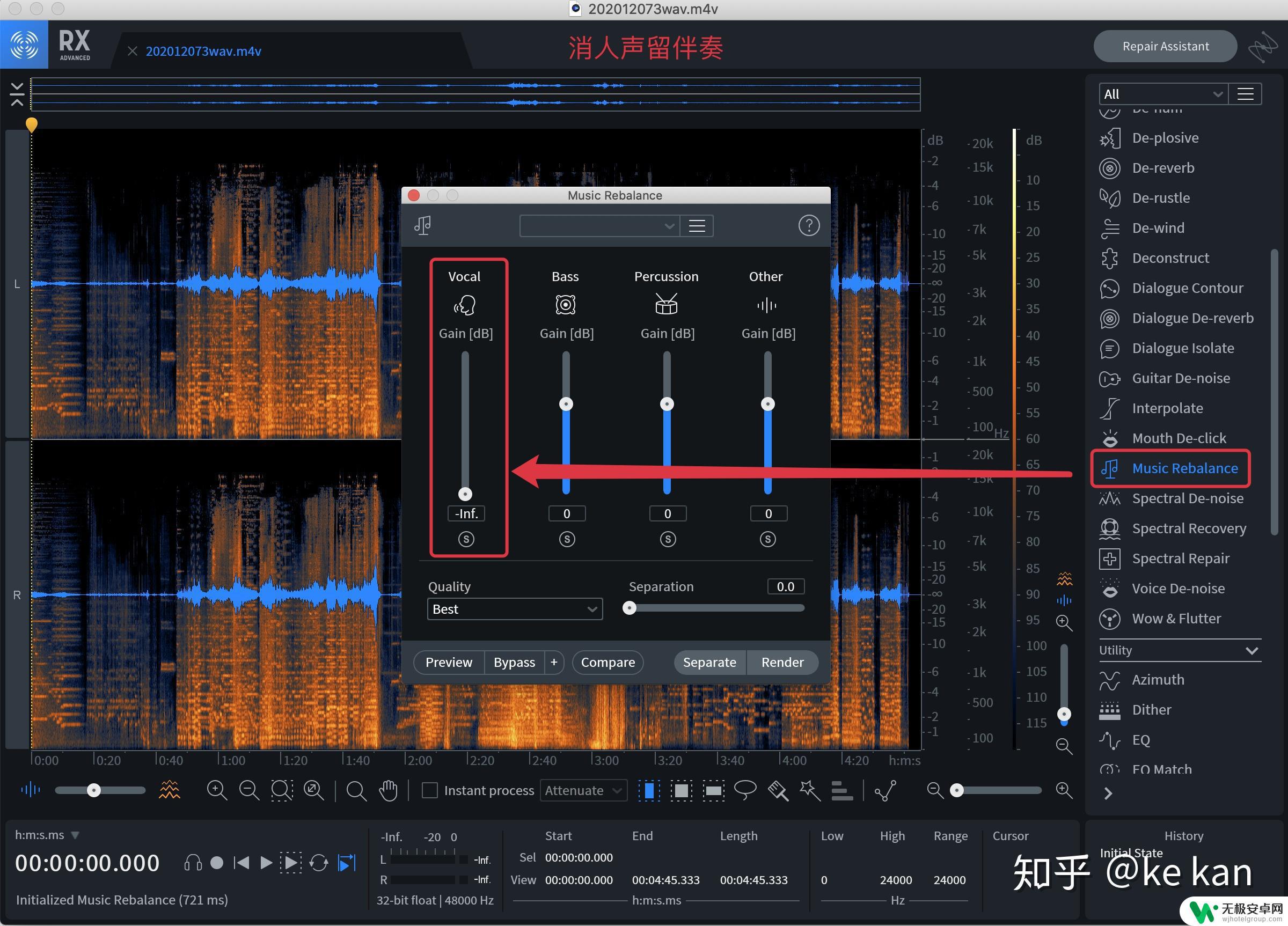Screen dimensions: 1288x926
Task: Collapse the Utility section
Action: (1252, 651)
